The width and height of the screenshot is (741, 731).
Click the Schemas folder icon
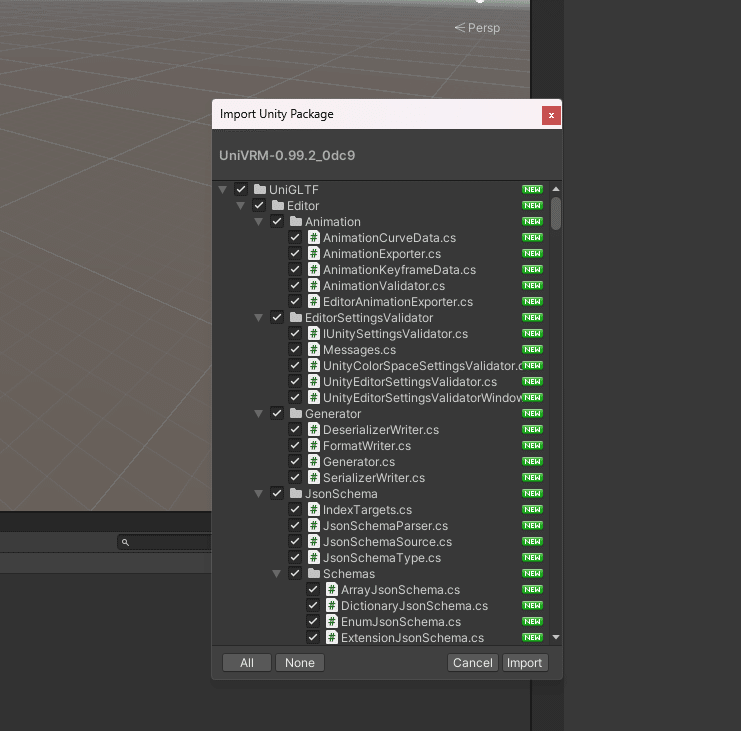314,574
